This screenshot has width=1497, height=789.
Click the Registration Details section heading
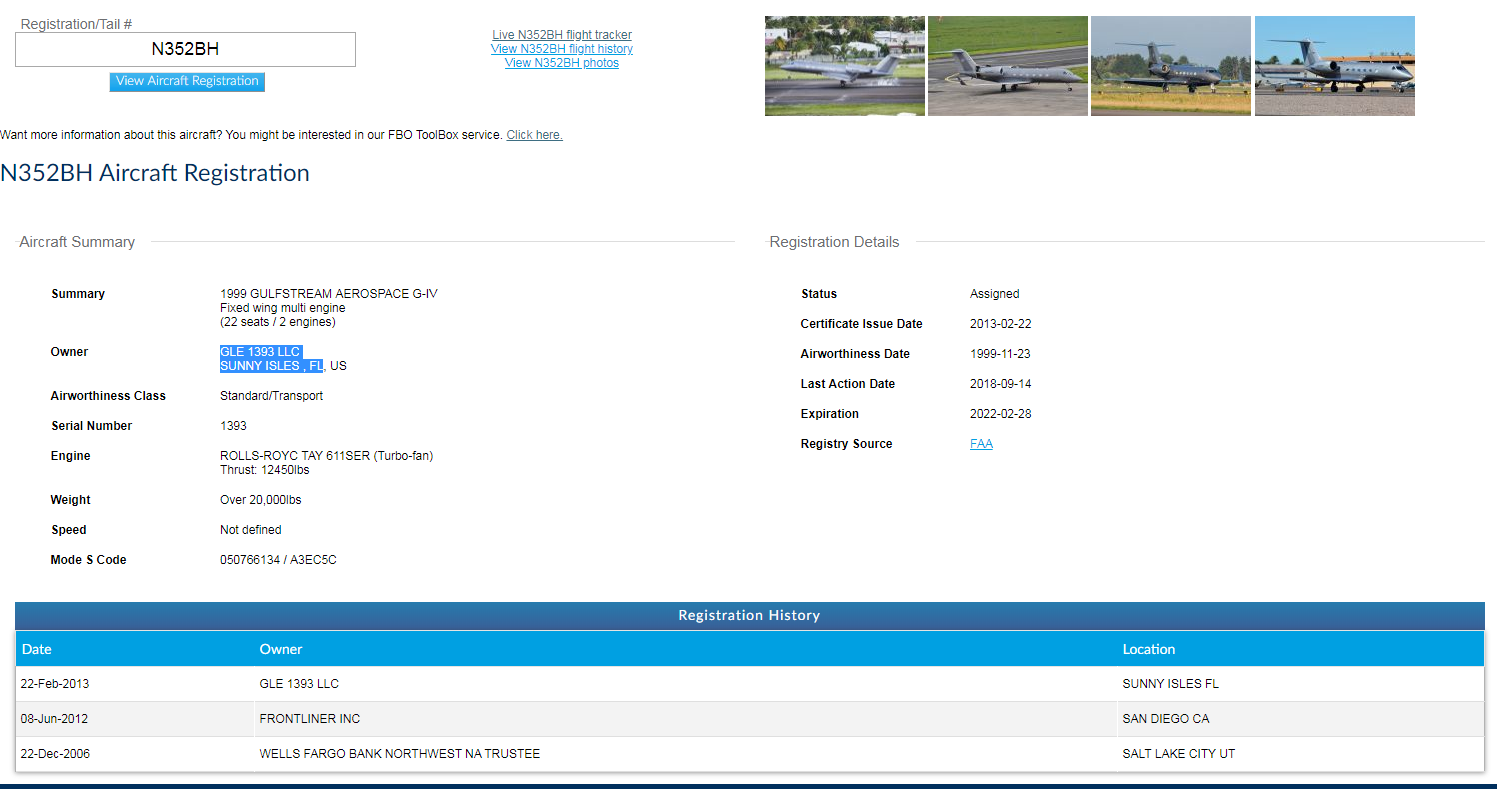[x=834, y=242]
